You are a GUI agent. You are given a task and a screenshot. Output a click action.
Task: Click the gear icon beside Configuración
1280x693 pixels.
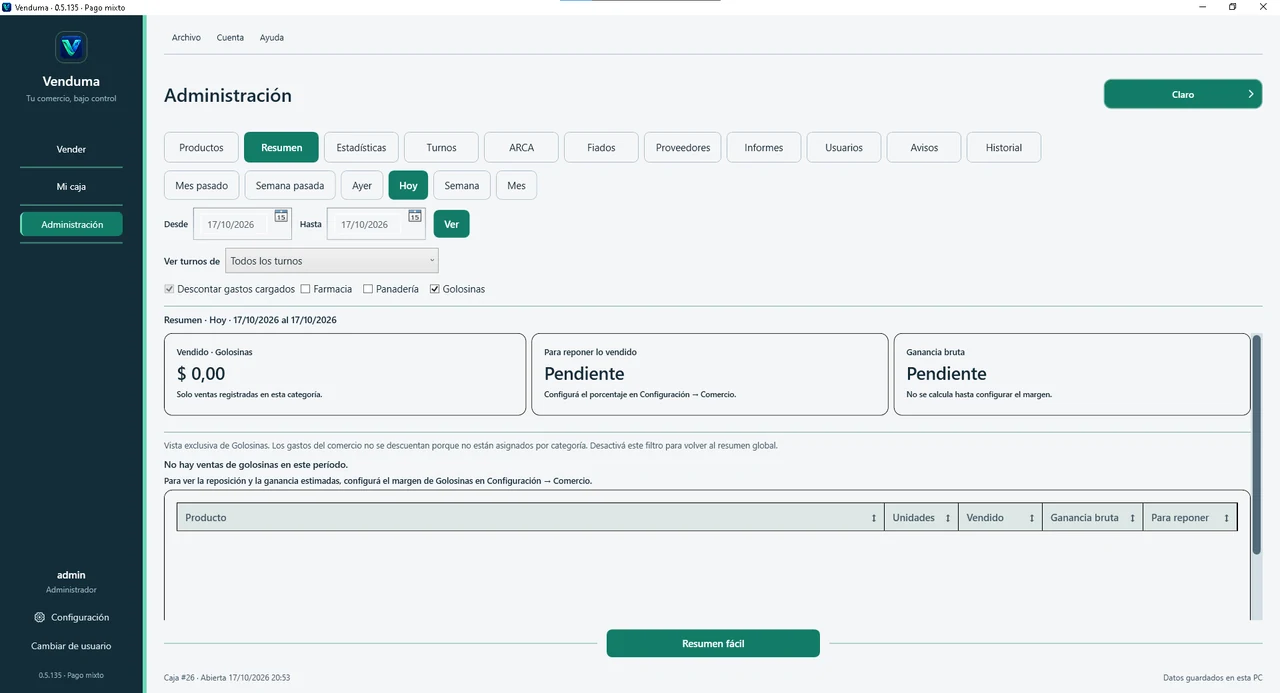[39, 617]
